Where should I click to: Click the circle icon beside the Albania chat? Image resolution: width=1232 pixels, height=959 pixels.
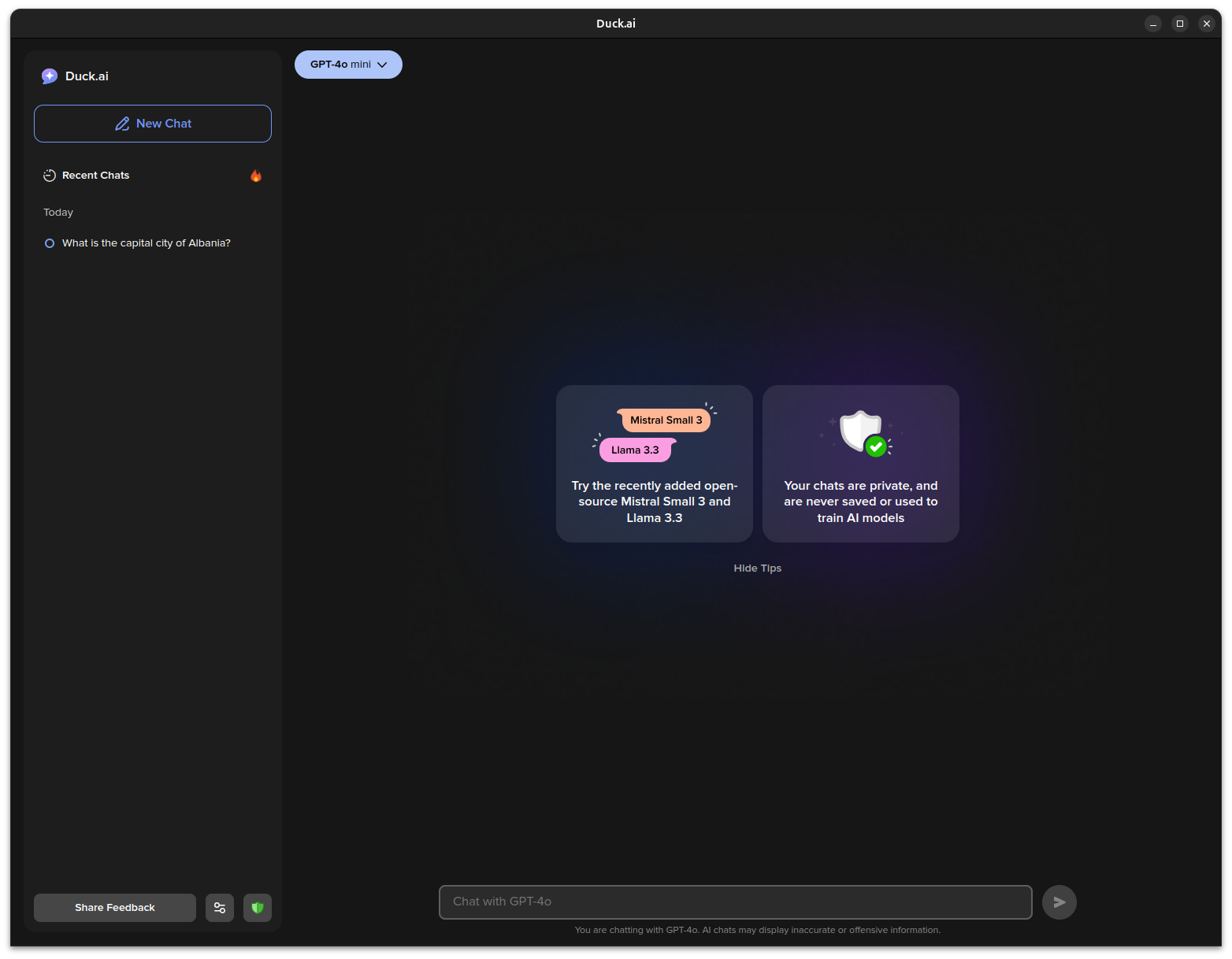pyautogui.click(x=49, y=243)
